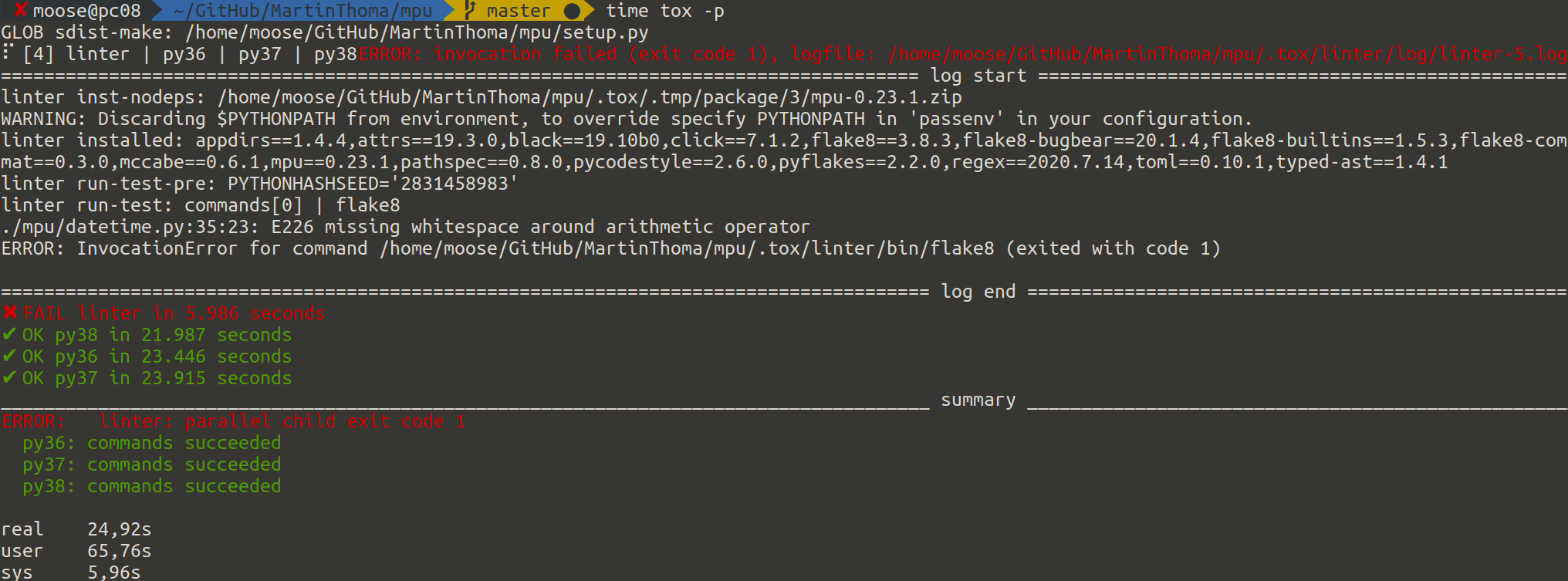Click the green checkmark beside OK py38

[9, 334]
